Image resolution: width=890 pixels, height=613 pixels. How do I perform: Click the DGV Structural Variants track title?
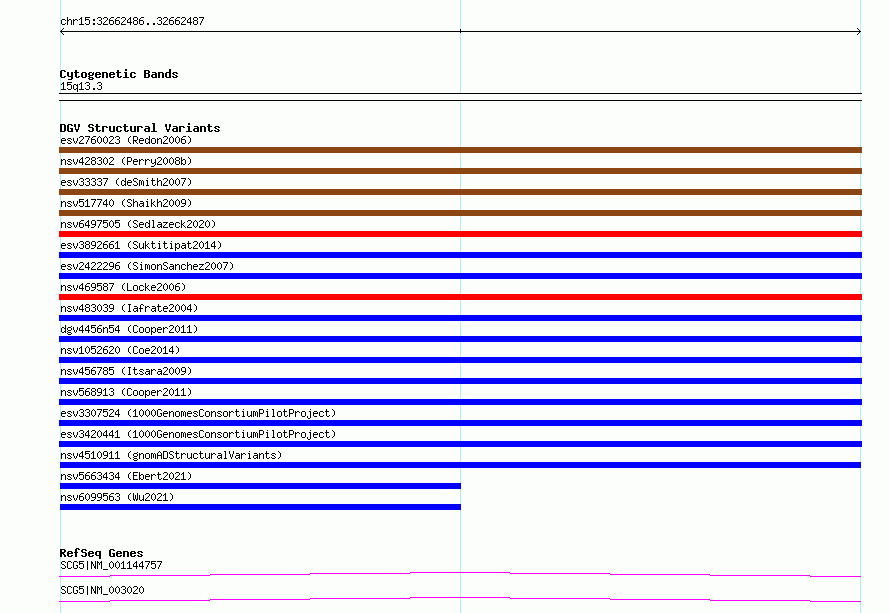(x=140, y=128)
